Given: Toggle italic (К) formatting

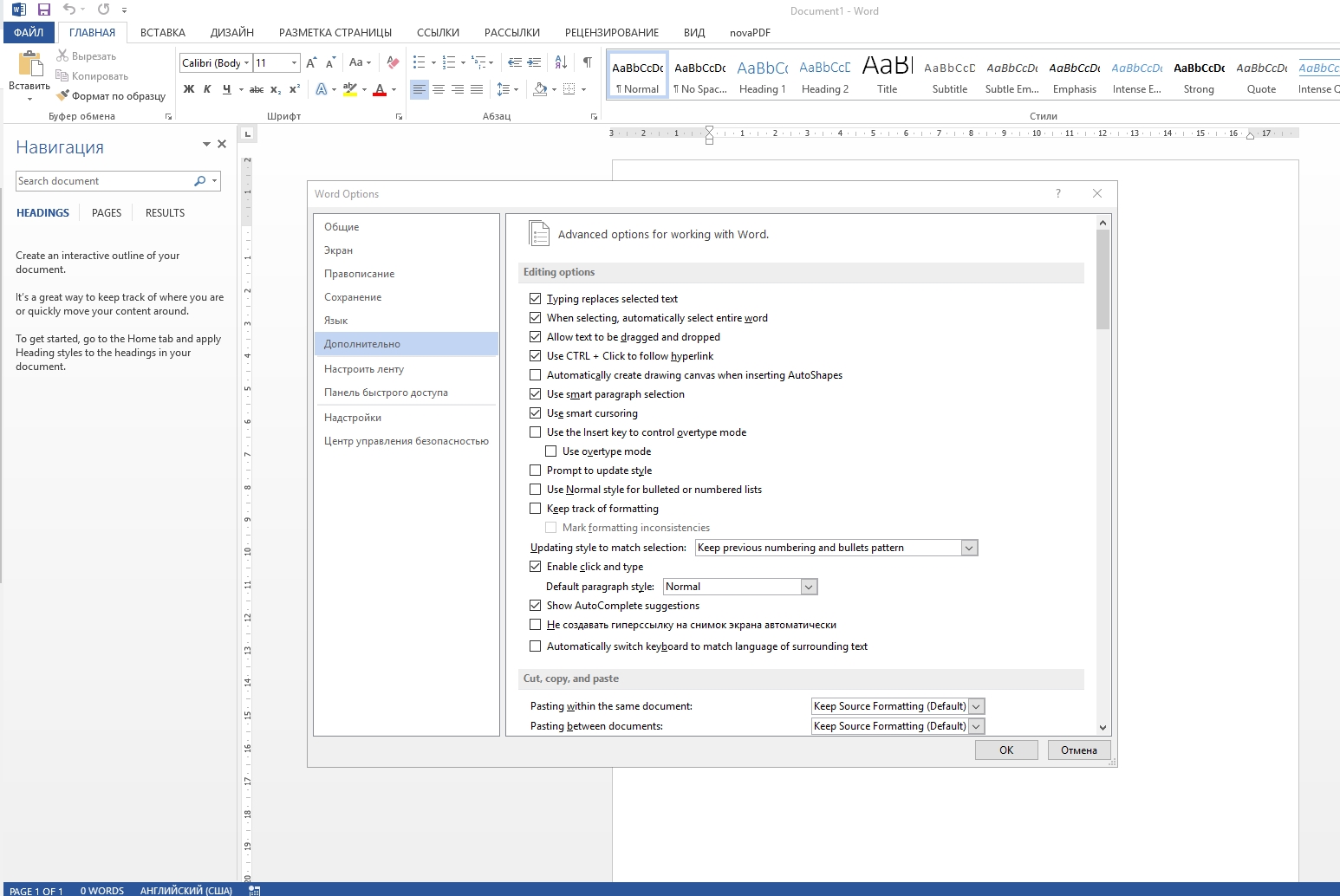Looking at the screenshot, I should click(x=207, y=89).
